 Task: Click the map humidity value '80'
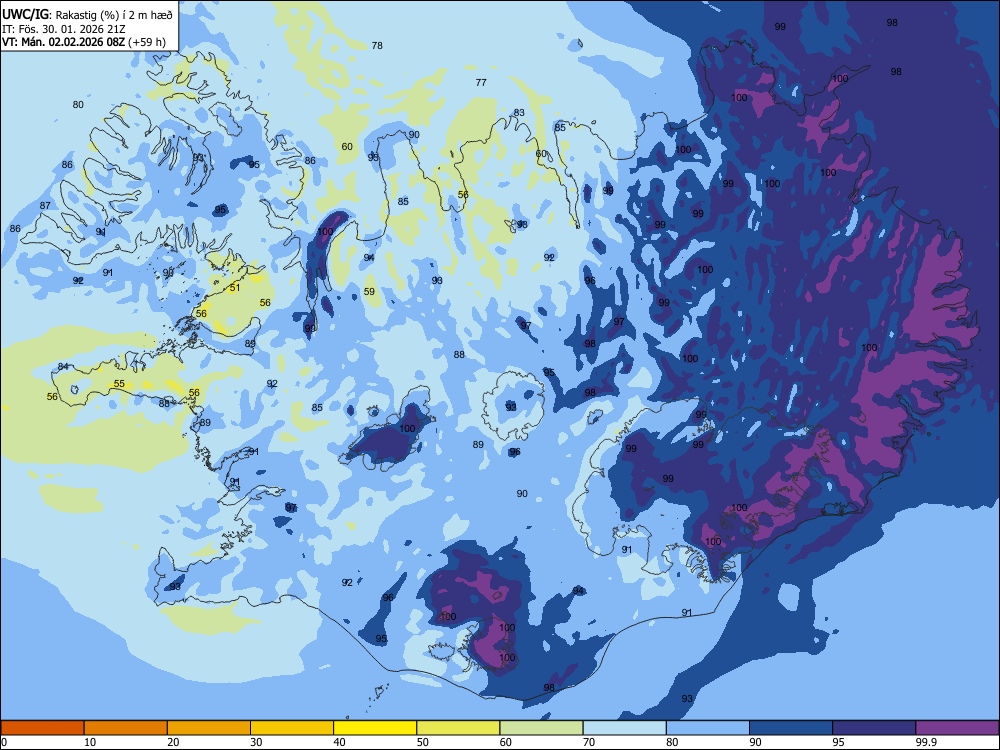click(x=78, y=105)
